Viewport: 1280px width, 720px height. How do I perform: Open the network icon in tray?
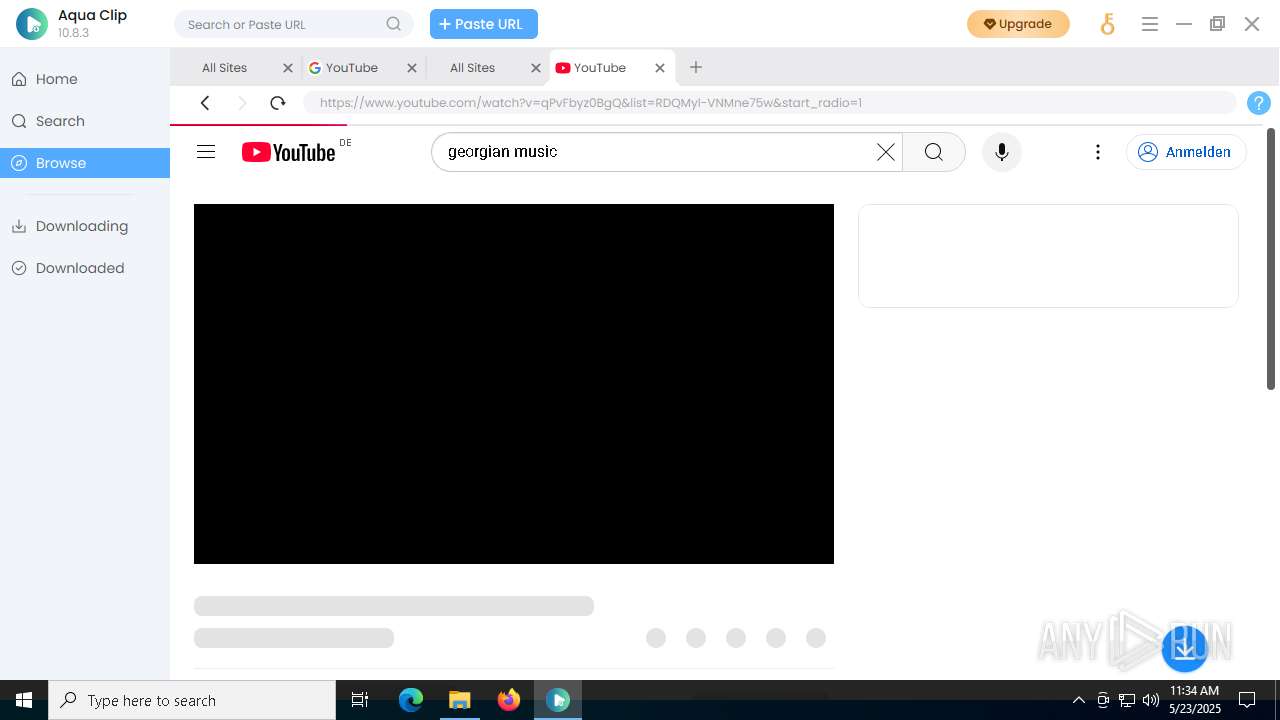[1127, 700]
